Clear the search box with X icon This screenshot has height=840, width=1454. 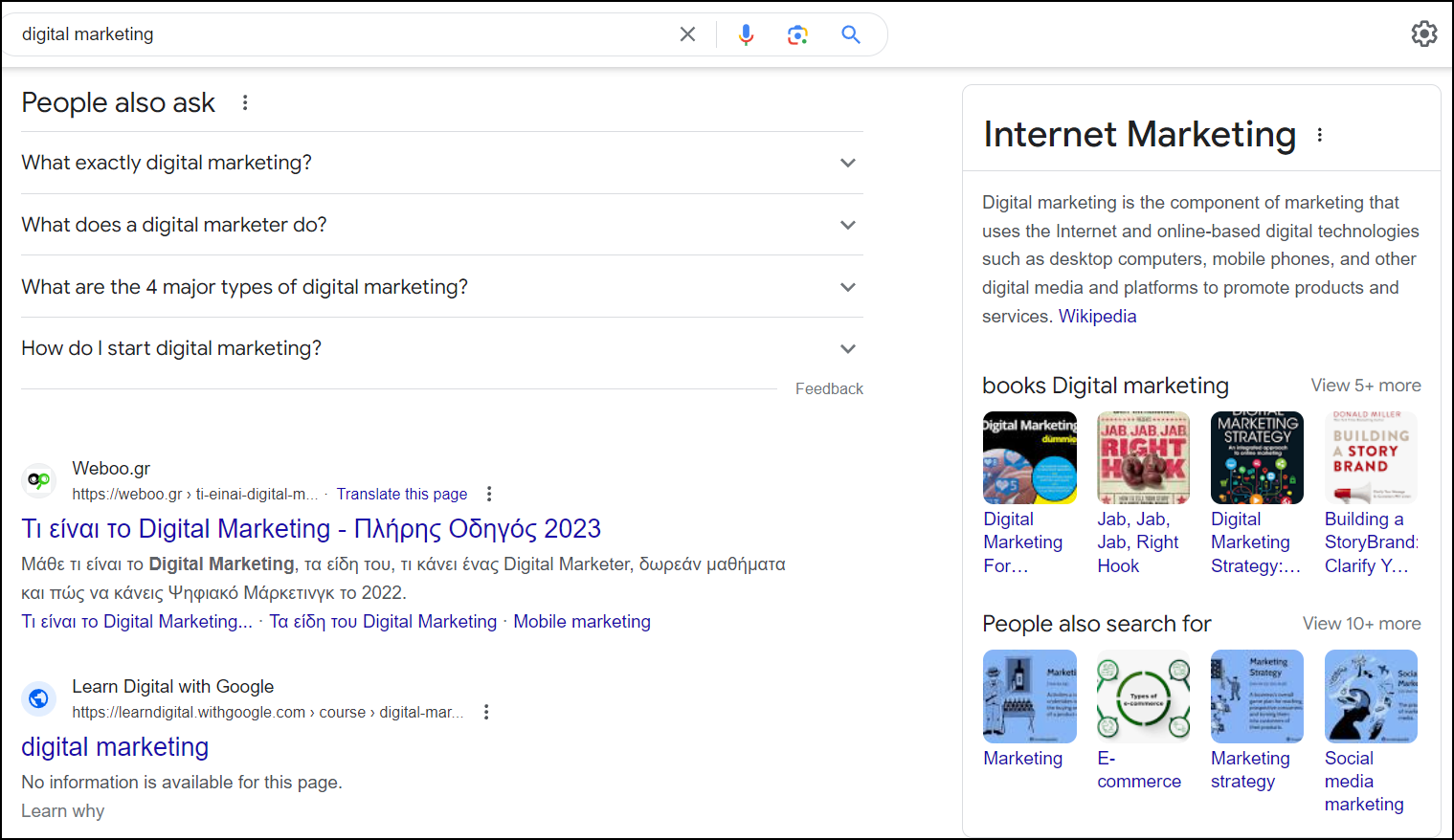pos(687,34)
